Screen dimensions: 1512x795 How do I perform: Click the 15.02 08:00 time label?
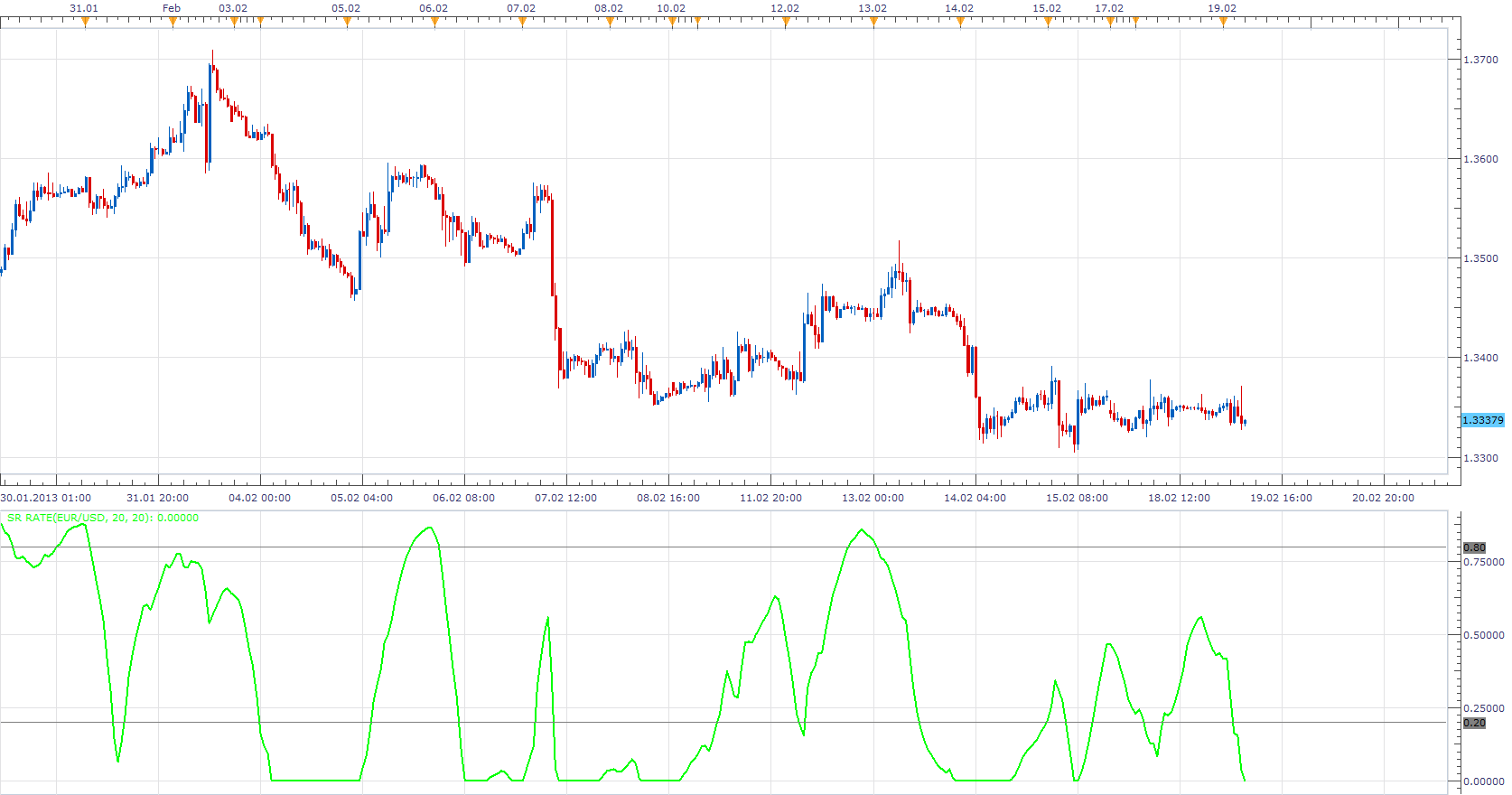[1078, 498]
